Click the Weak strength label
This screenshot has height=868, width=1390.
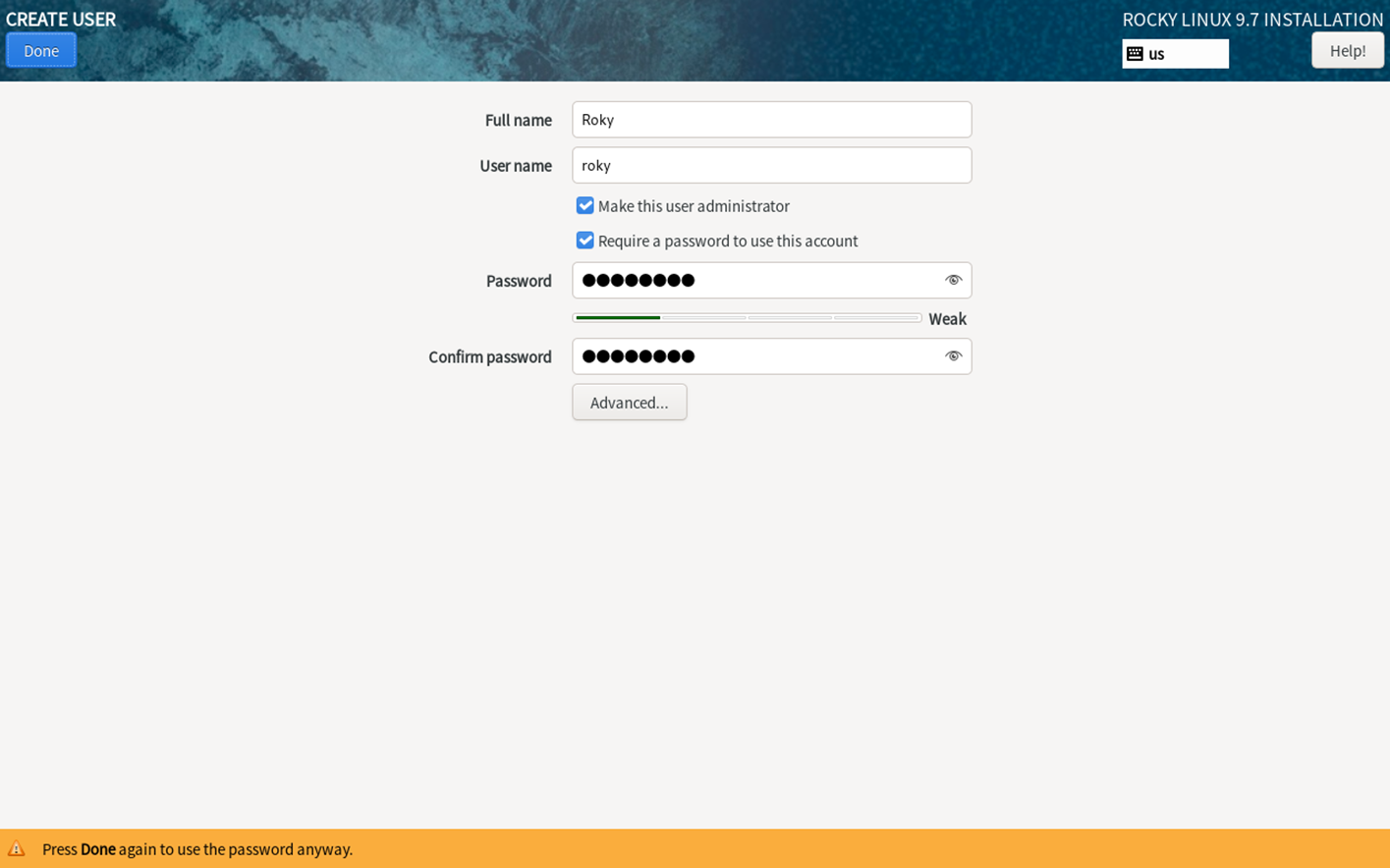[x=948, y=319]
